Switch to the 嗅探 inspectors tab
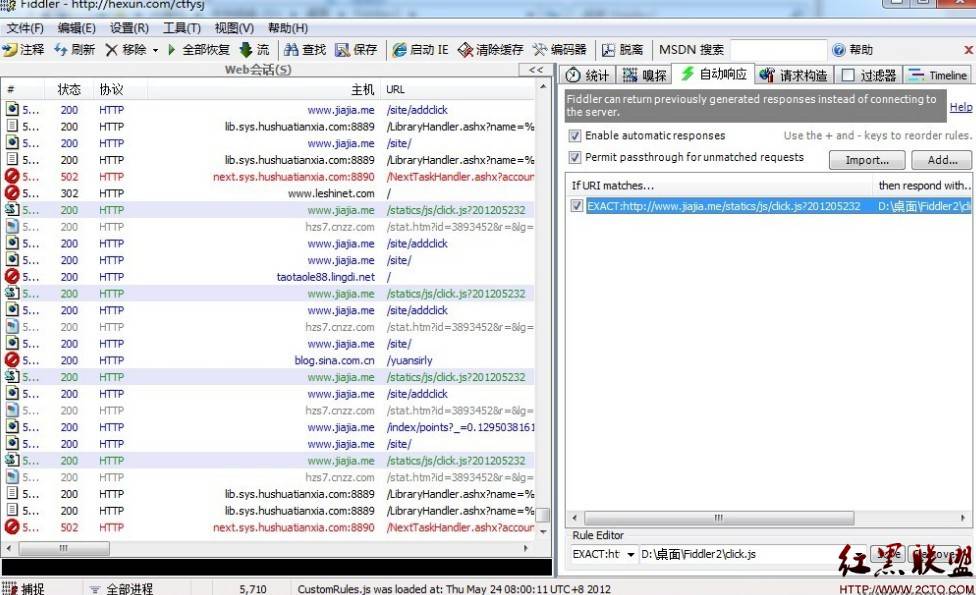976x595 pixels. [644, 75]
